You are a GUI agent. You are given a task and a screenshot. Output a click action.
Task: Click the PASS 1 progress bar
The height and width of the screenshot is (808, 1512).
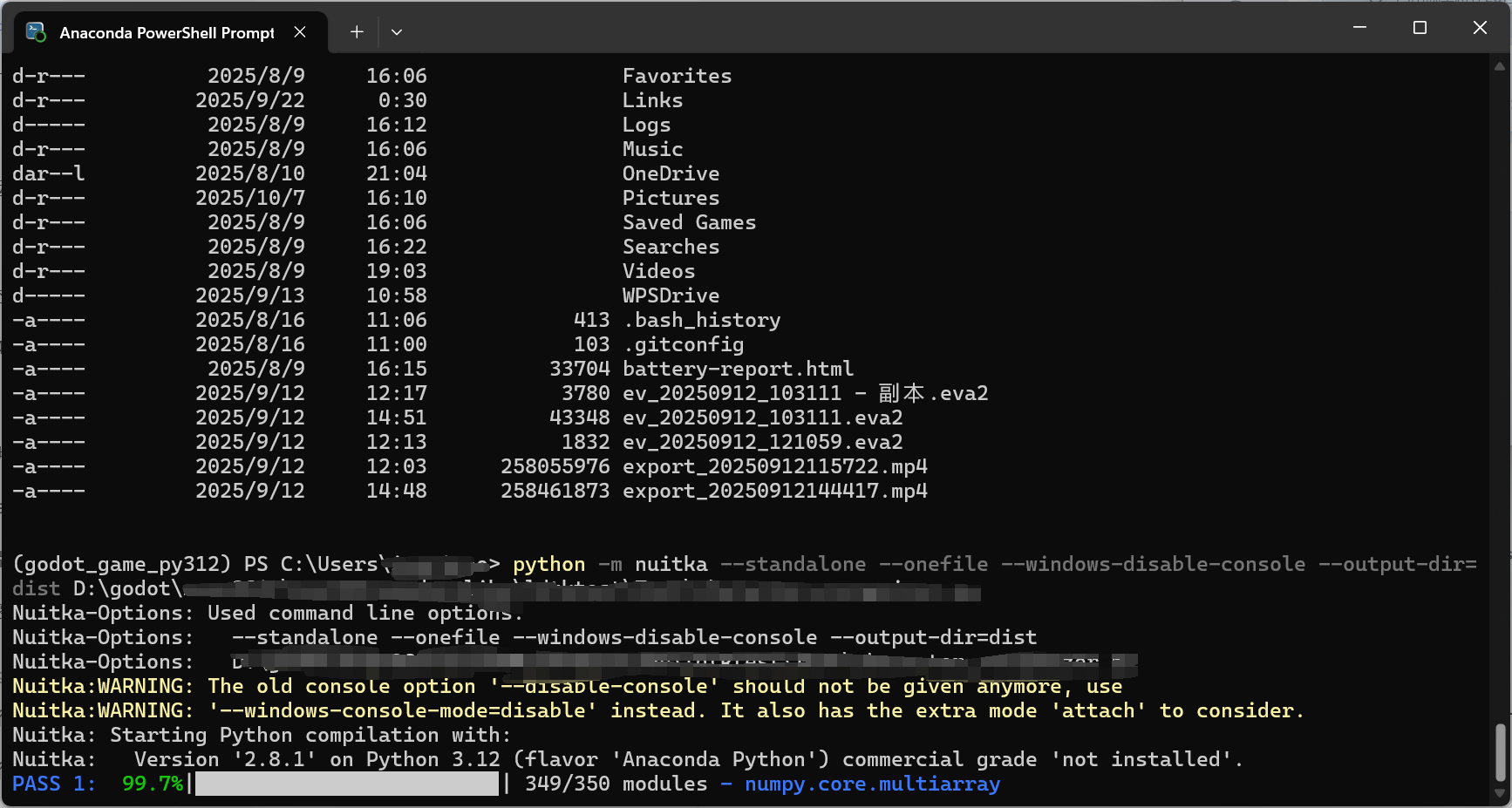pyautogui.click(x=347, y=784)
